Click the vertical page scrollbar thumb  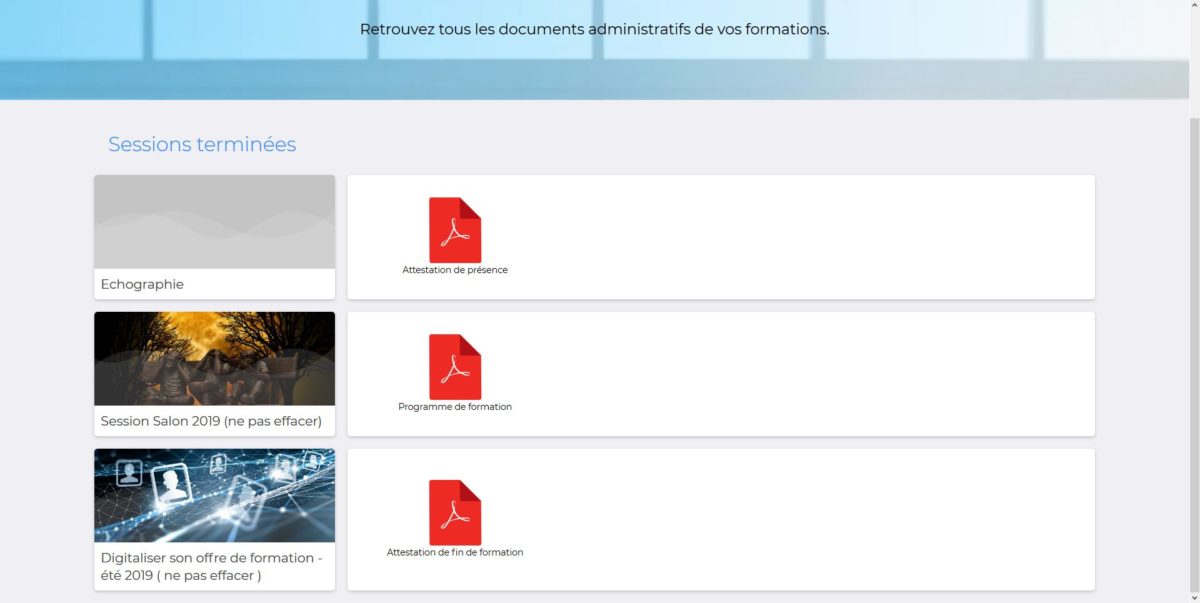tap(1194, 350)
